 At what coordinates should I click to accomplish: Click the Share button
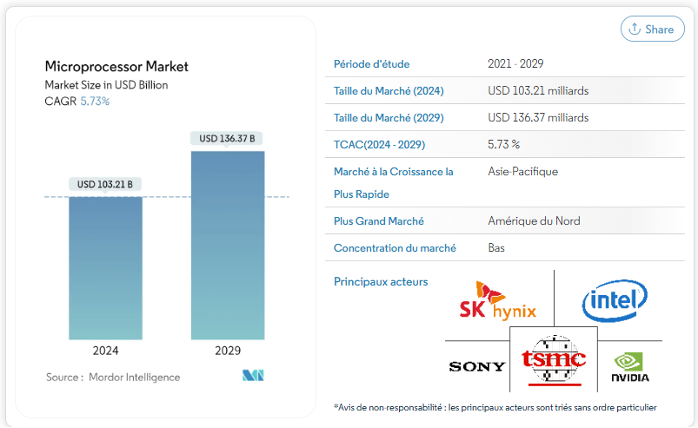(x=652, y=29)
